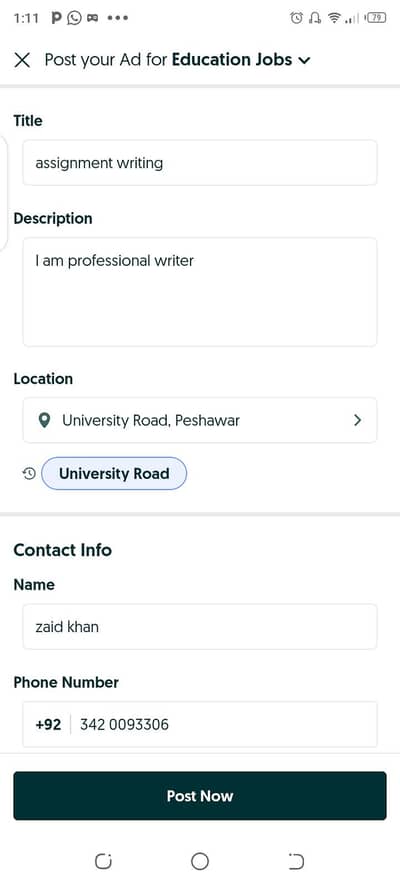Tap the recent locations history icon
Screen dimensions: 400x888
29,473
